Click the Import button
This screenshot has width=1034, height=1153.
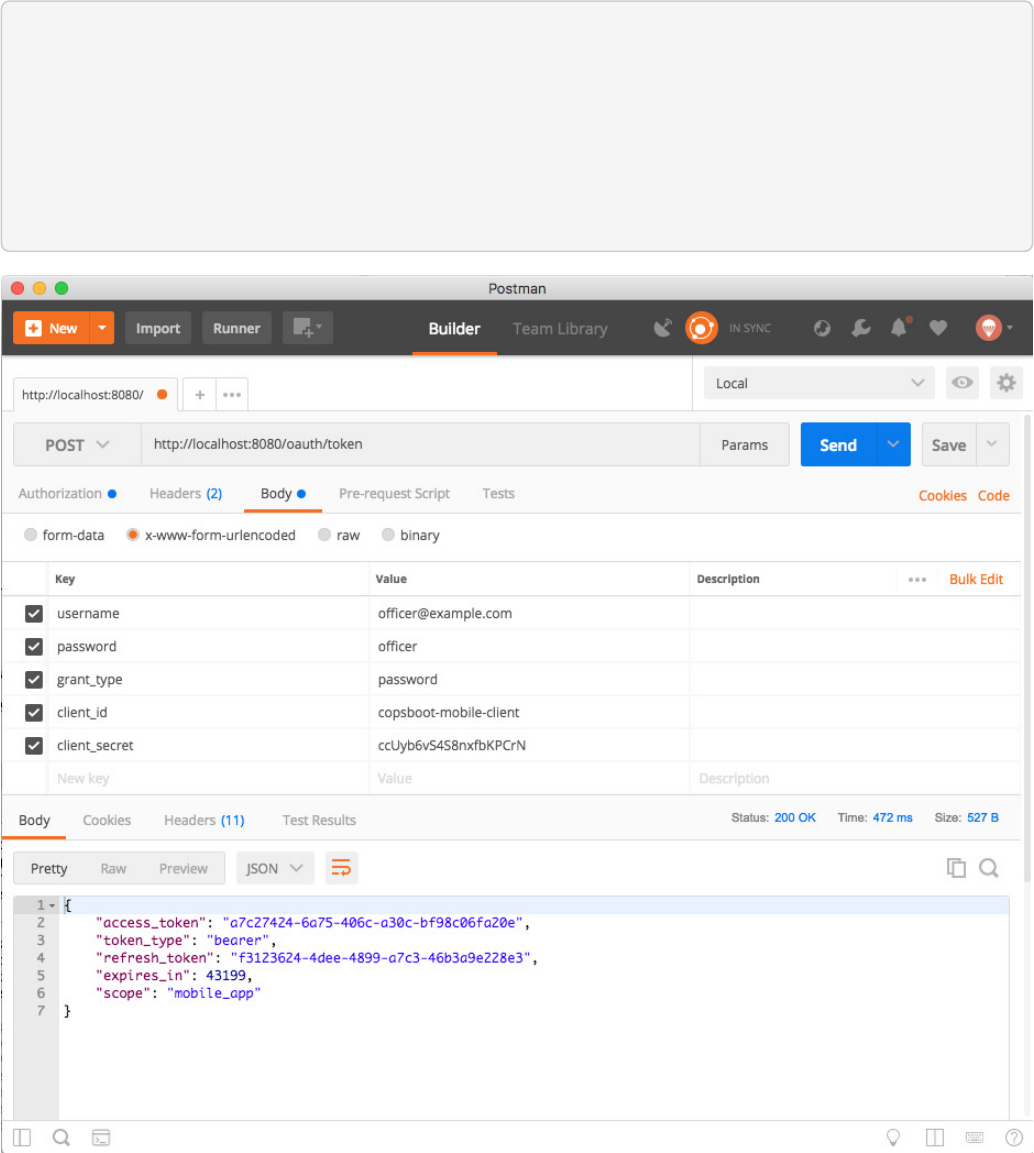(157, 328)
